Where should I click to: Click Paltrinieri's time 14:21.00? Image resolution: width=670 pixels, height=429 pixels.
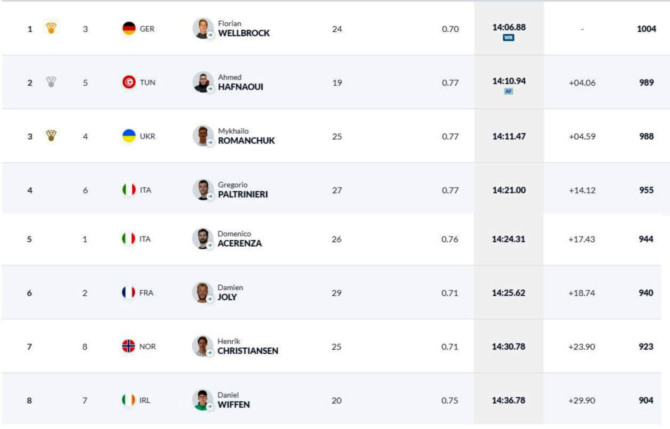click(509, 190)
